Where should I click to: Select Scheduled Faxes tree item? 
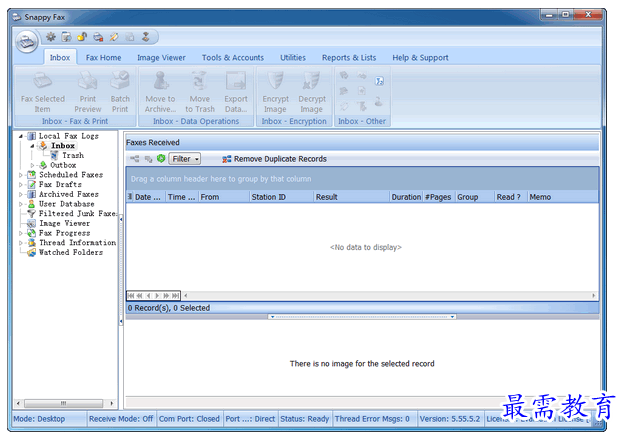(x=71, y=175)
